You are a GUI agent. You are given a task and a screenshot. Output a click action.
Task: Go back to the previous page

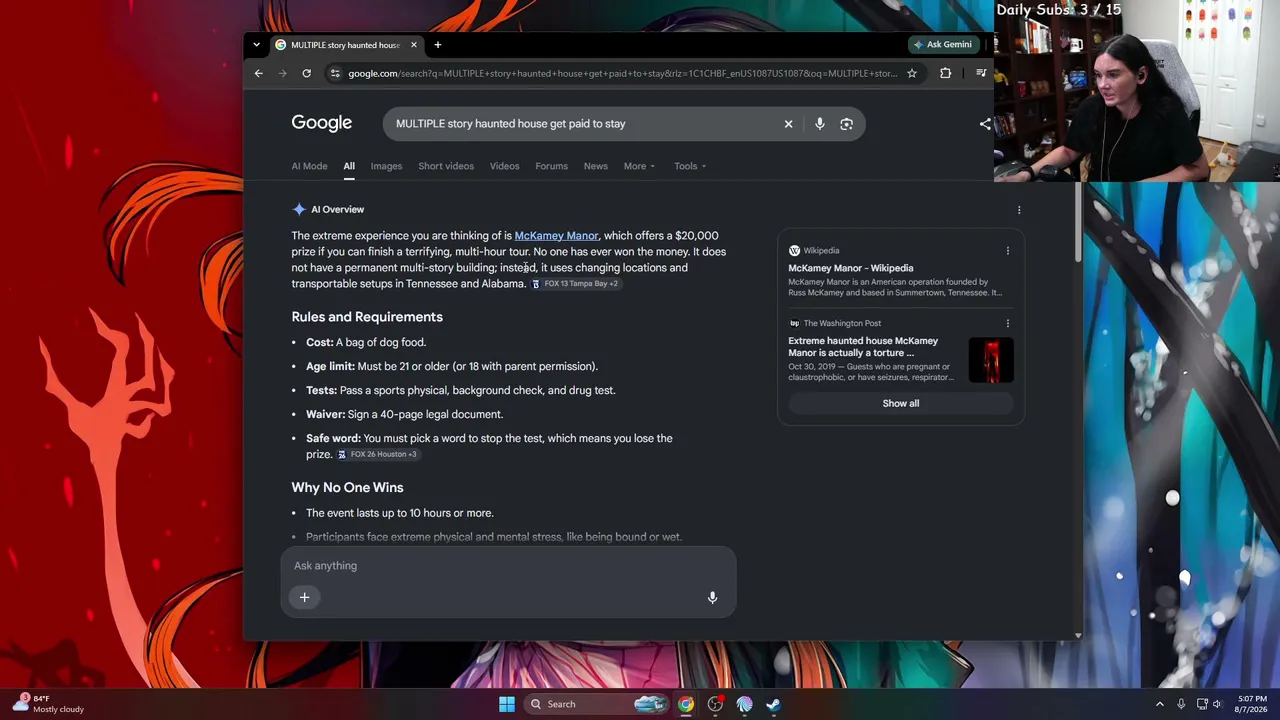pyautogui.click(x=258, y=73)
